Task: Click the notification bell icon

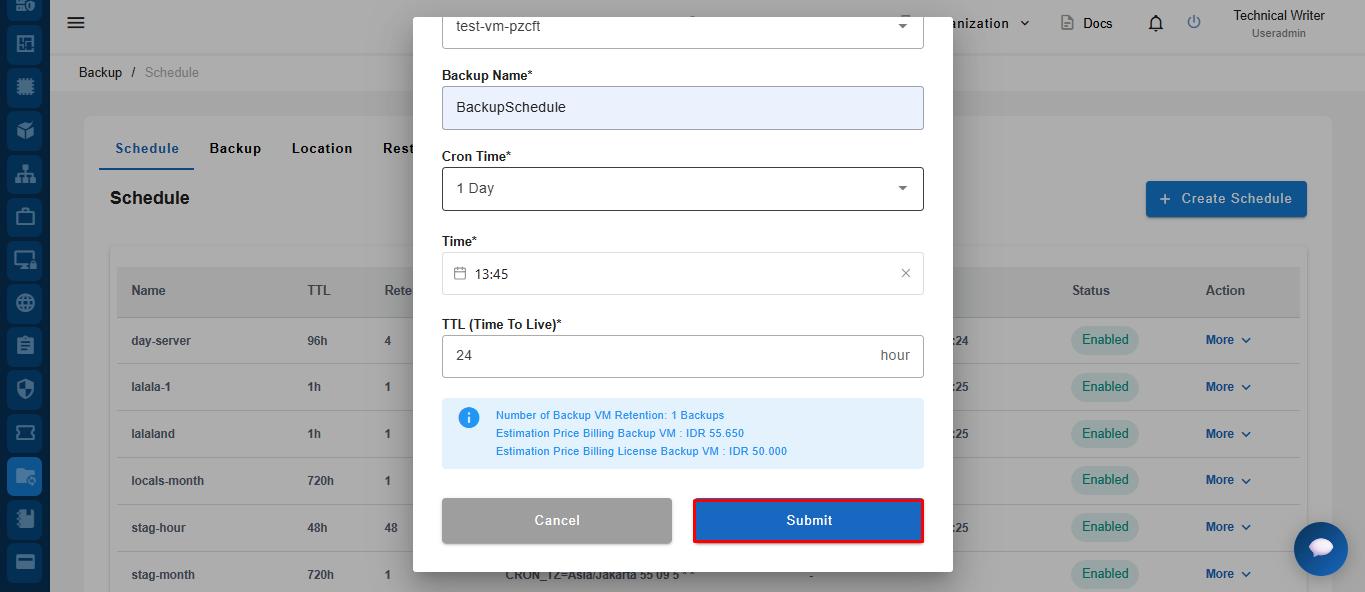Action: [1156, 23]
